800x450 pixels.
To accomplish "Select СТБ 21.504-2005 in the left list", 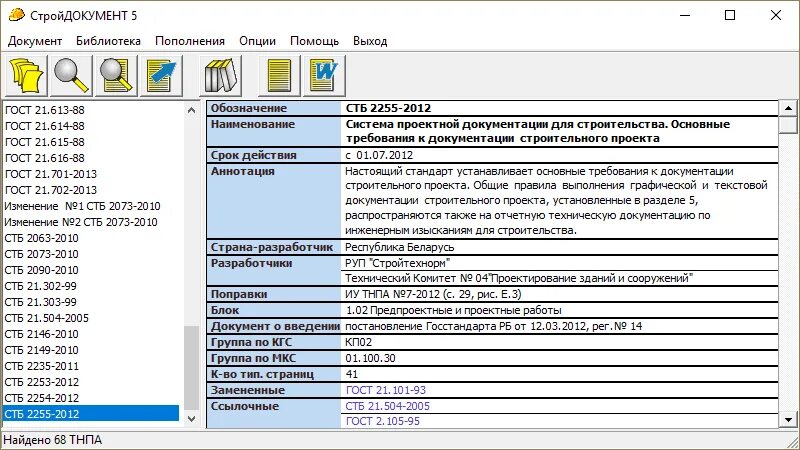I will coord(46,318).
